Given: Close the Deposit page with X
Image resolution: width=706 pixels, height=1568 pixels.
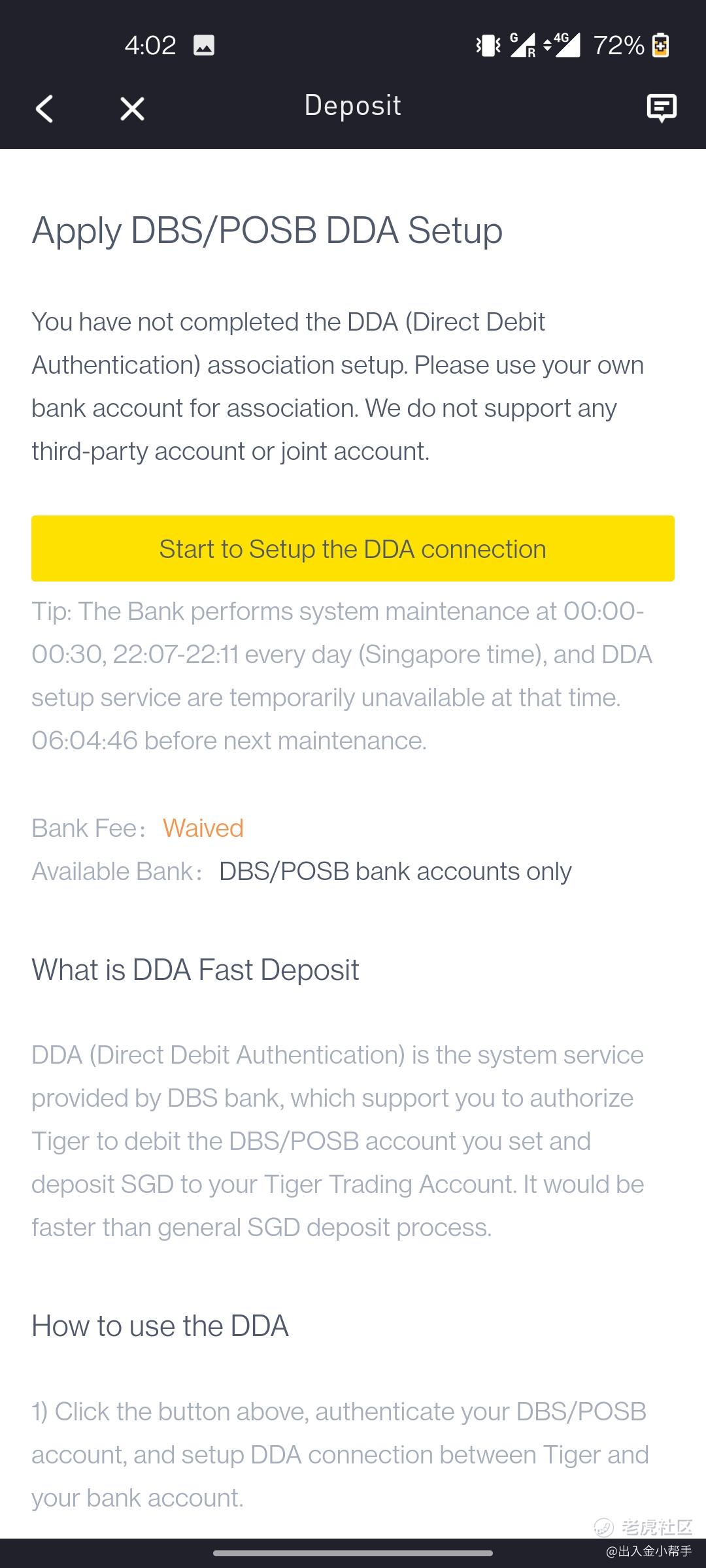Looking at the screenshot, I should (x=132, y=108).
